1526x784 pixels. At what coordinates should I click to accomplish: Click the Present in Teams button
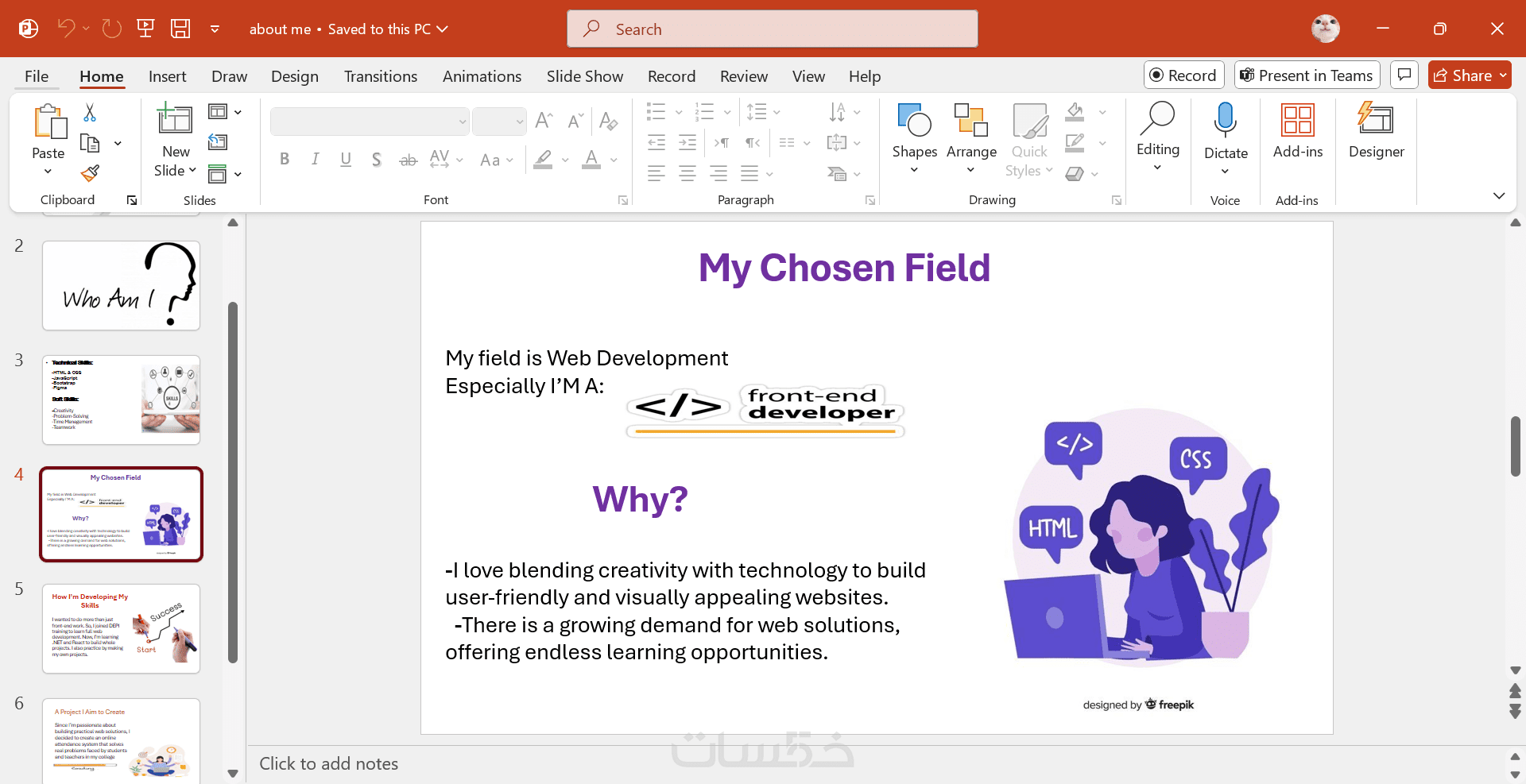click(x=1307, y=75)
